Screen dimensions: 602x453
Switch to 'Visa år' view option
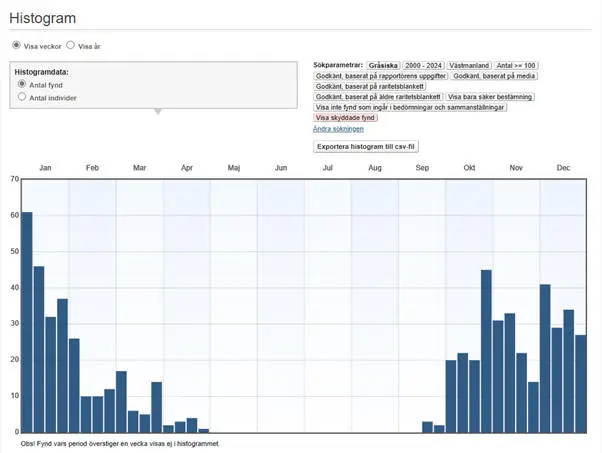[71, 46]
